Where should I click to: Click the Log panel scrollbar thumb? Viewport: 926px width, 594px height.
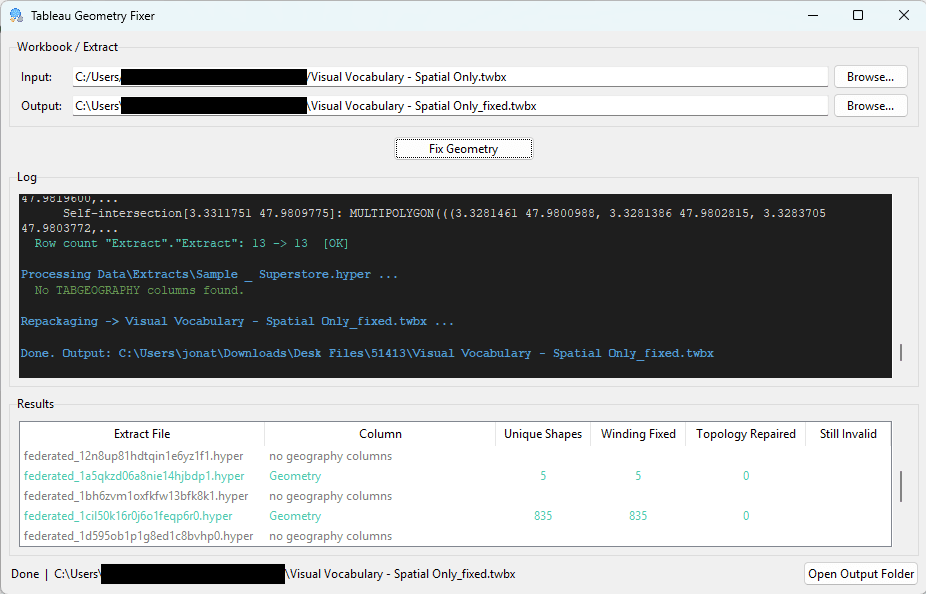[901, 353]
